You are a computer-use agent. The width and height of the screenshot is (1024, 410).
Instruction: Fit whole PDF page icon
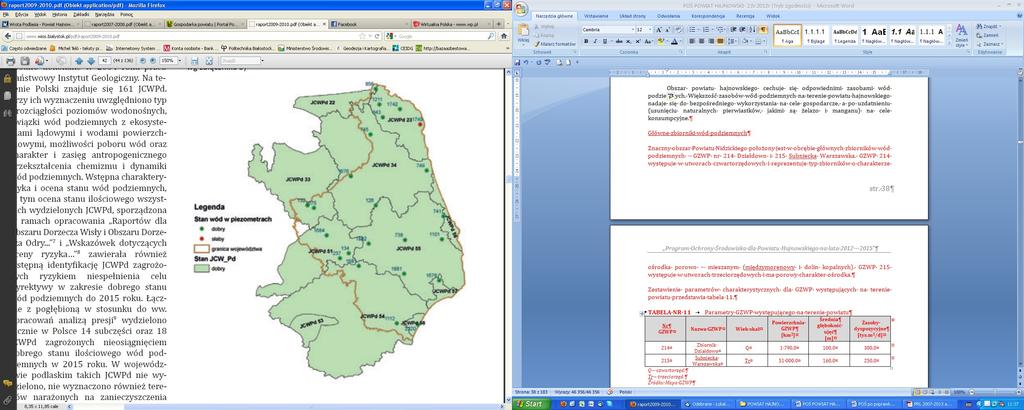point(209,61)
